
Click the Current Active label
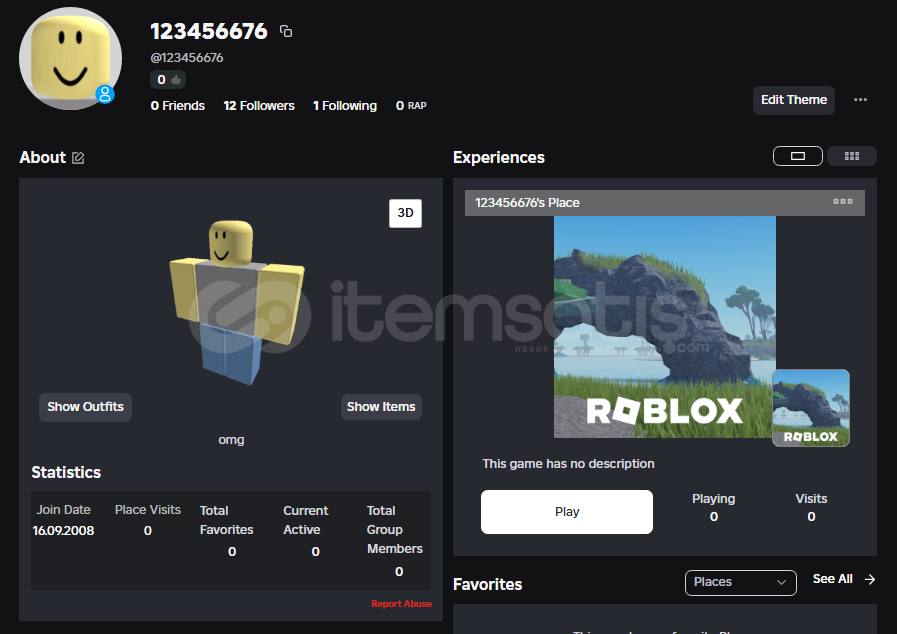pos(306,520)
